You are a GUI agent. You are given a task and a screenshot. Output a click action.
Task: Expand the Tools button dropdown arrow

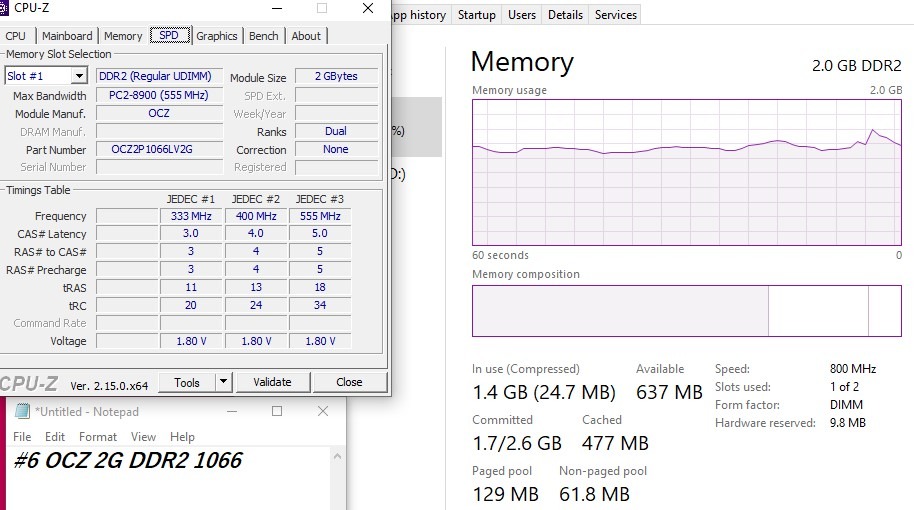223,382
